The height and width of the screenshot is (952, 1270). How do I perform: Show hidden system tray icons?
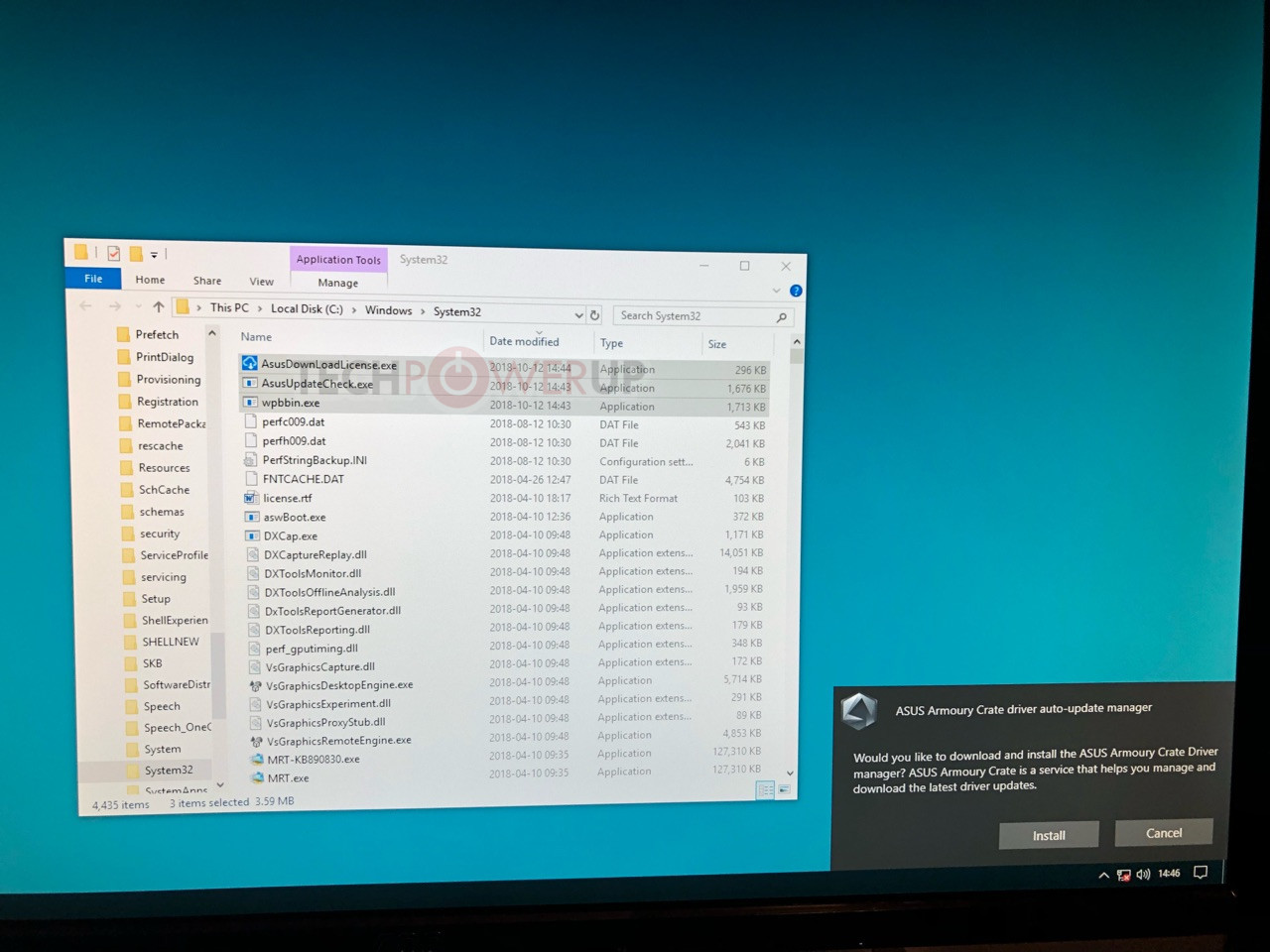coord(1103,876)
